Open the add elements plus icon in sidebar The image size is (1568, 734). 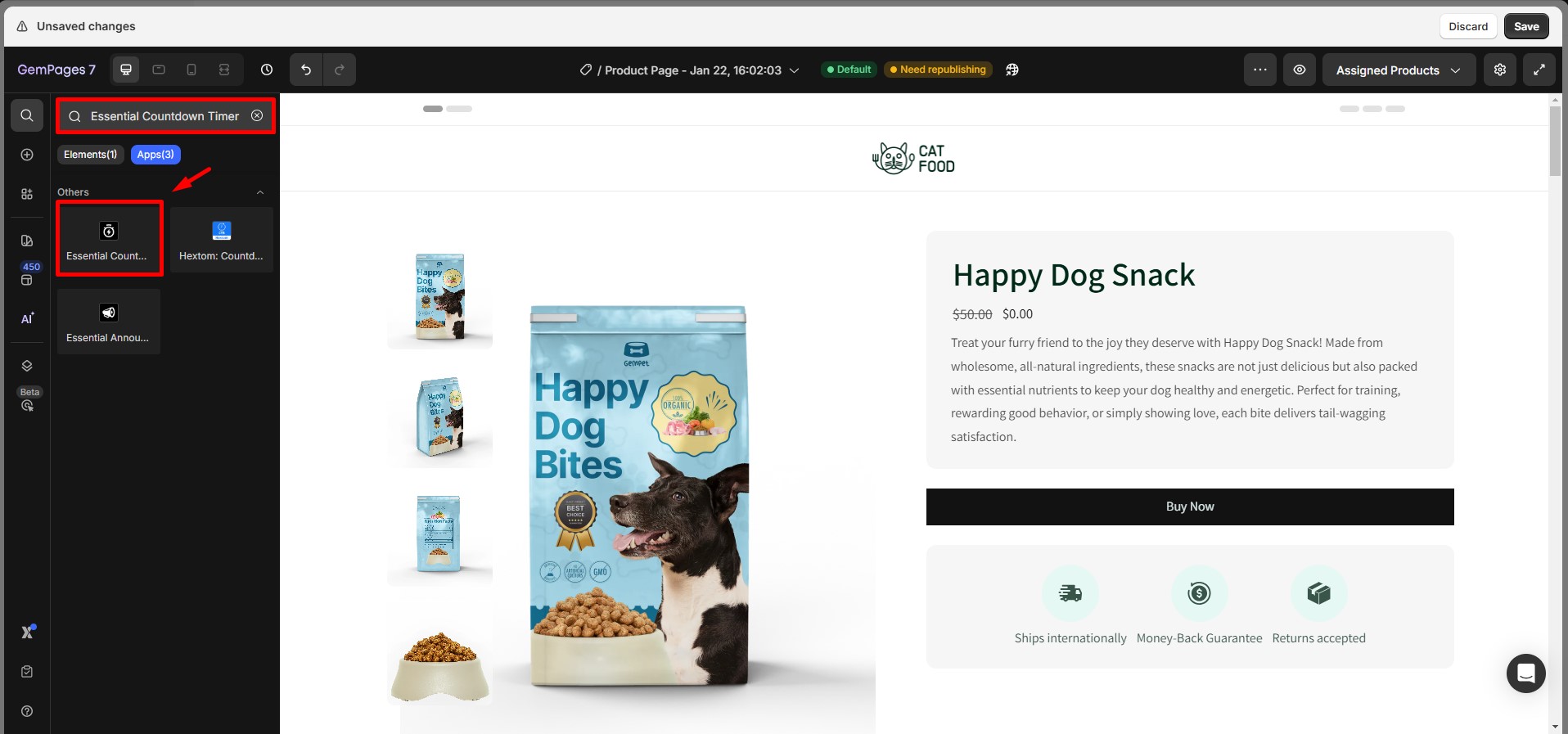tap(27, 155)
